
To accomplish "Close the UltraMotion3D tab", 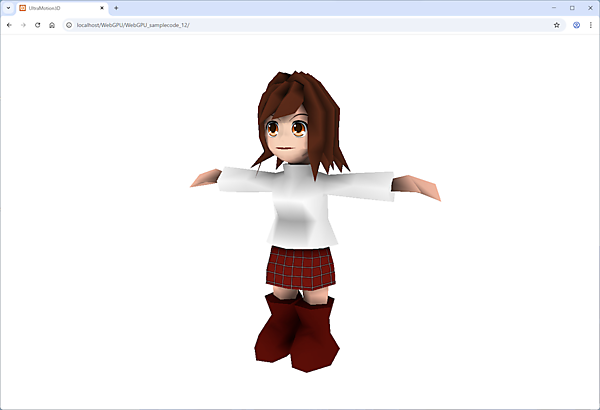I will point(102,8).
